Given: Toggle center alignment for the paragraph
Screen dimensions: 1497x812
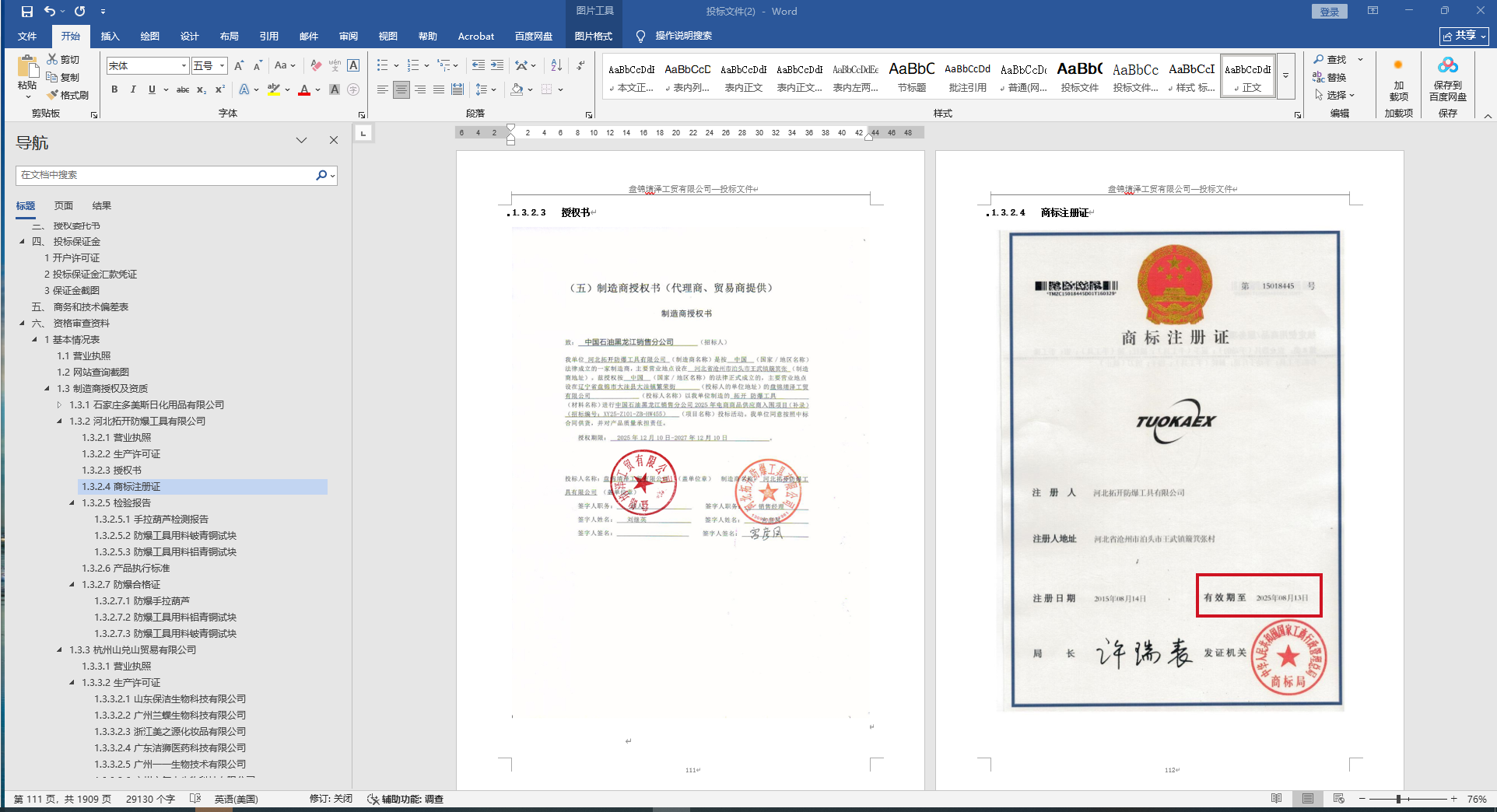Looking at the screenshot, I should [401, 89].
